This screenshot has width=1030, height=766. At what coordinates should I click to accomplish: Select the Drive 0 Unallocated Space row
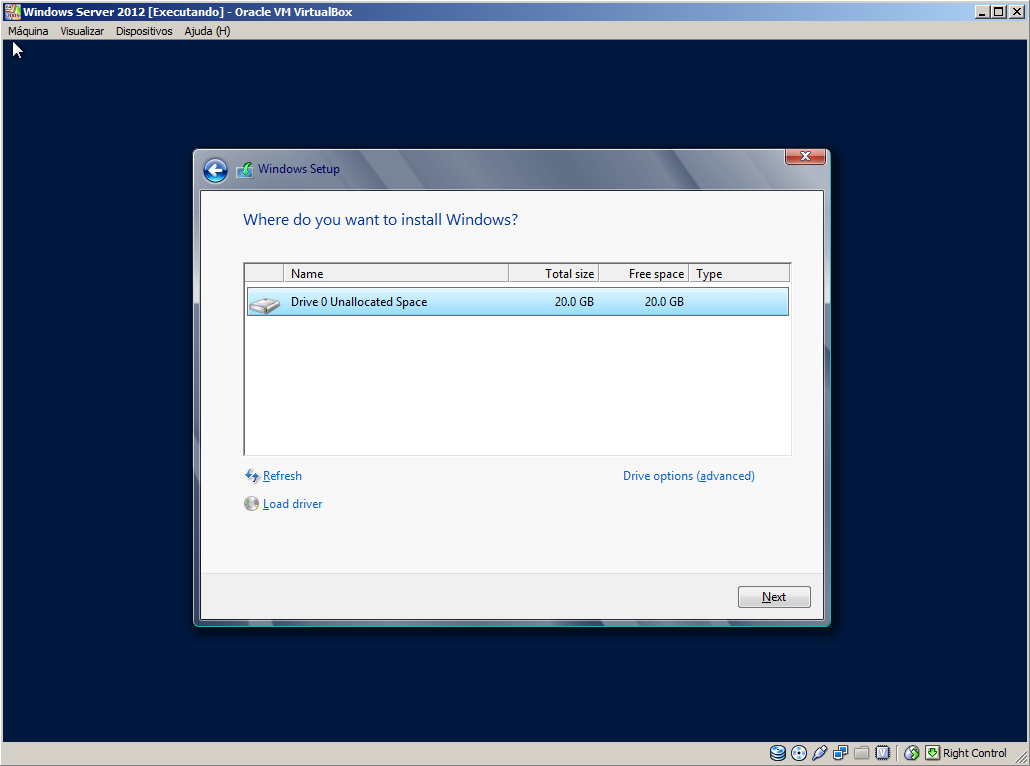(518, 302)
